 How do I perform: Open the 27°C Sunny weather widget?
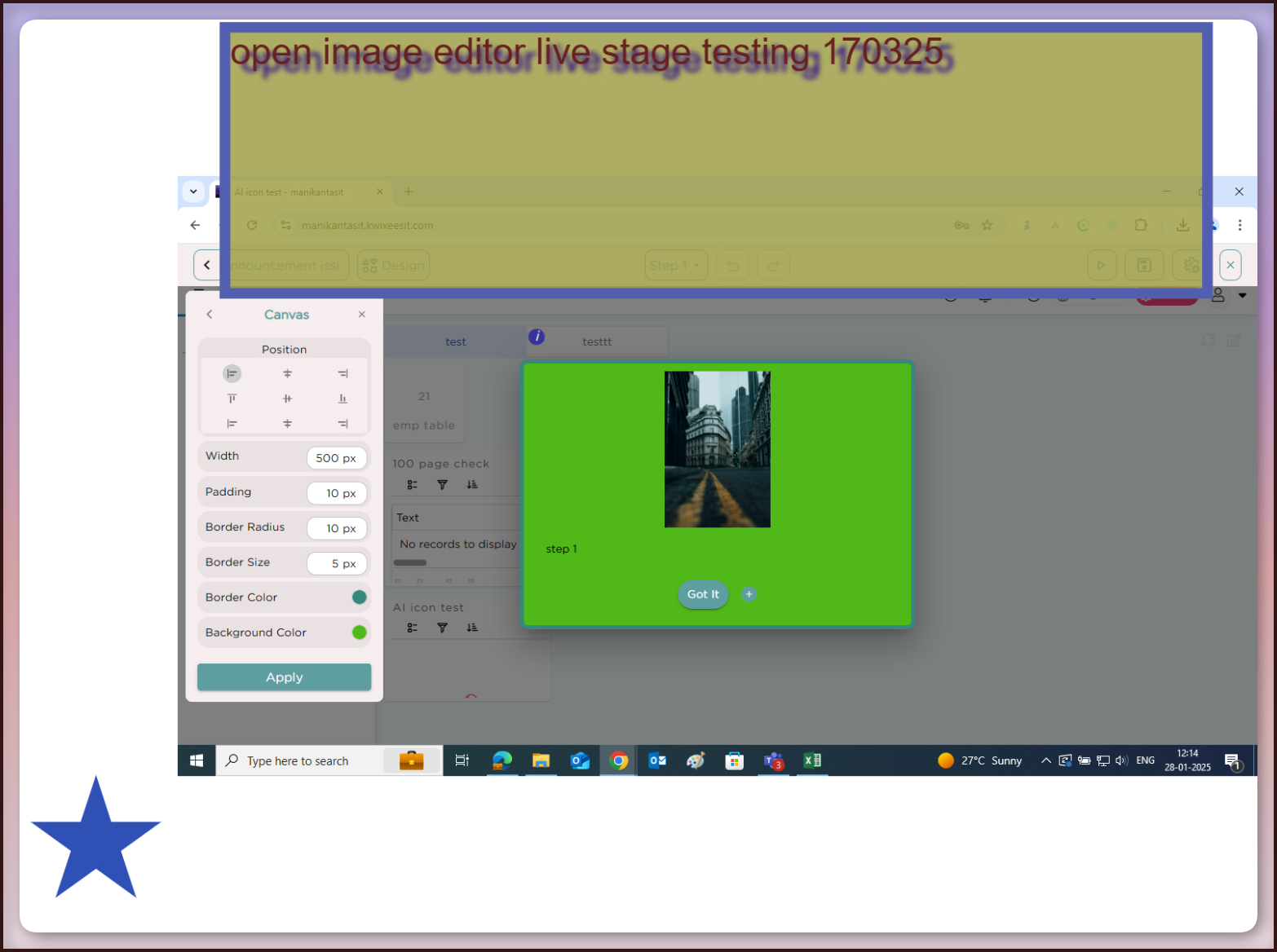pos(980,760)
